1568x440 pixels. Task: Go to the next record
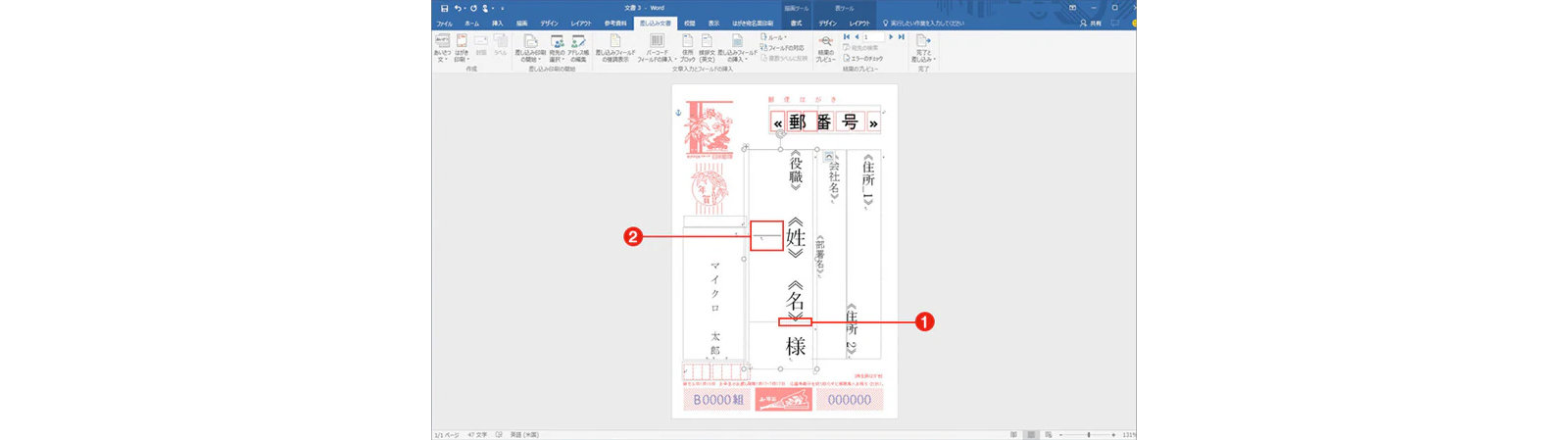point(891,37)
